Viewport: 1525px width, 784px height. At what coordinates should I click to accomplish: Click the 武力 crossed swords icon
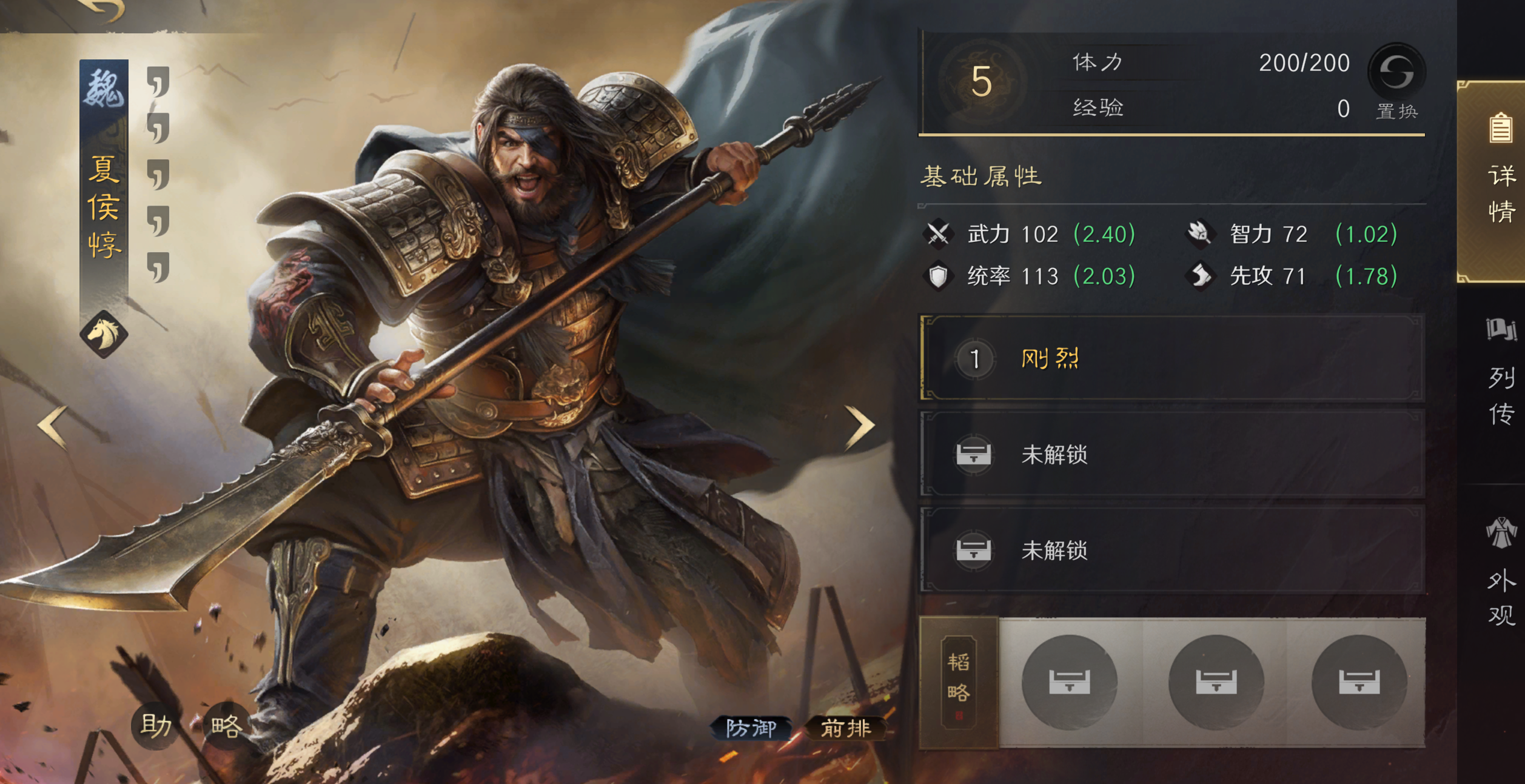coord(938,234)
